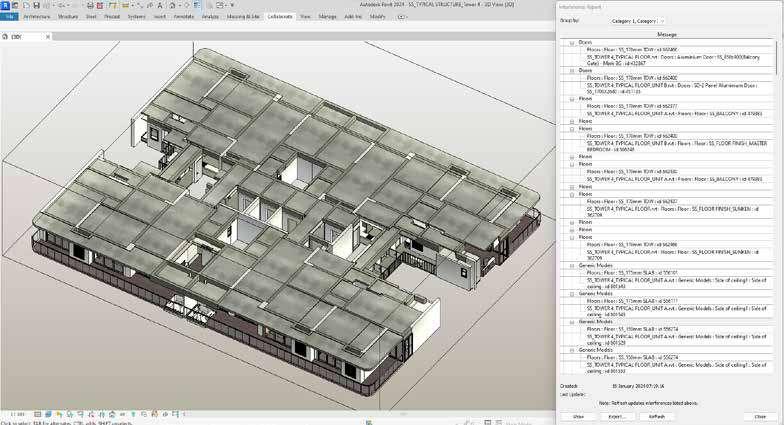Click the view scale in view control bar
This screenshot has width=784, height=425.
coord(17,413)
